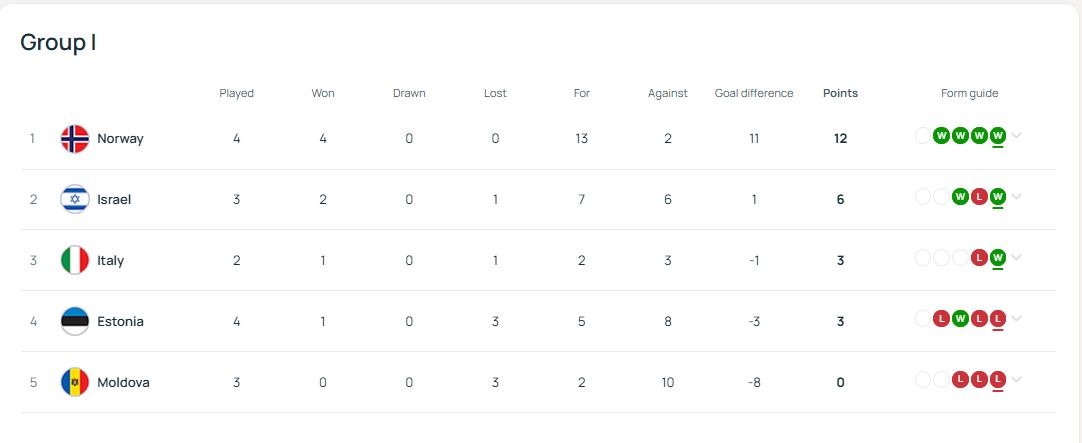The height and width of the screenshot is (443, 1082).
Task: Click the Norway flag icon
Action: coord(75,139)
